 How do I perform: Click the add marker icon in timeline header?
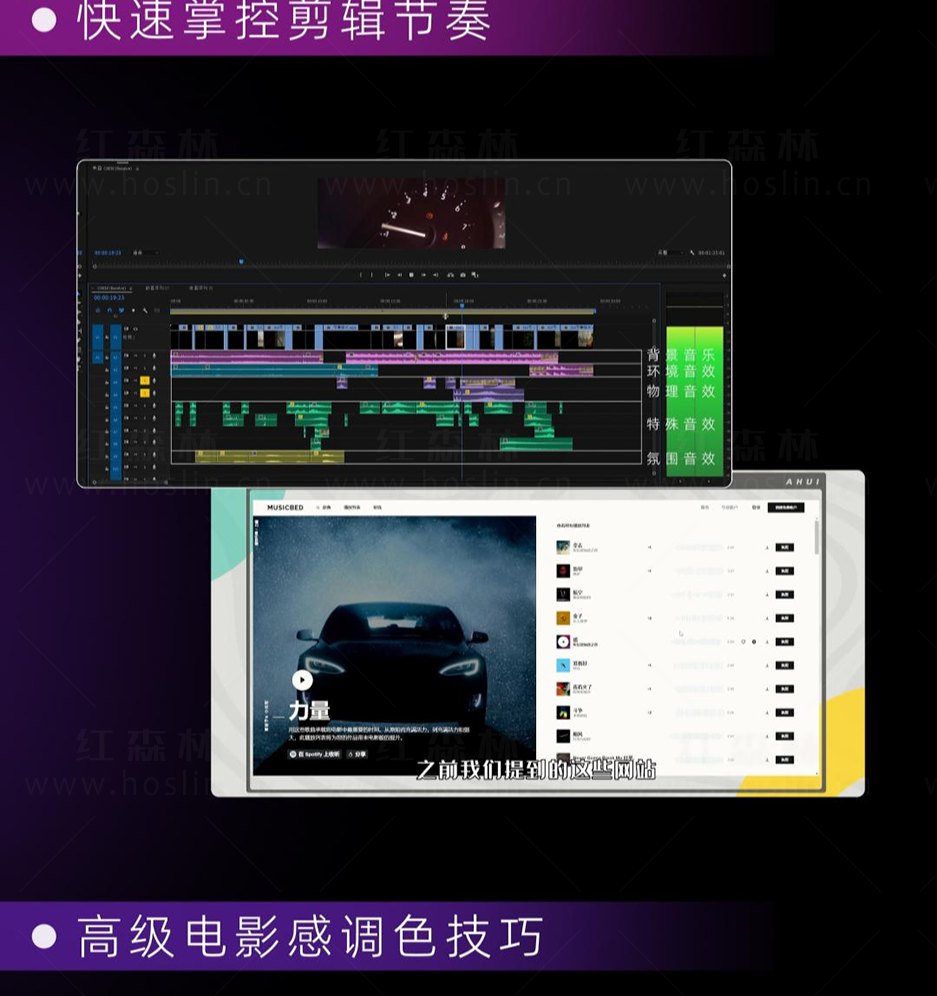133,310
